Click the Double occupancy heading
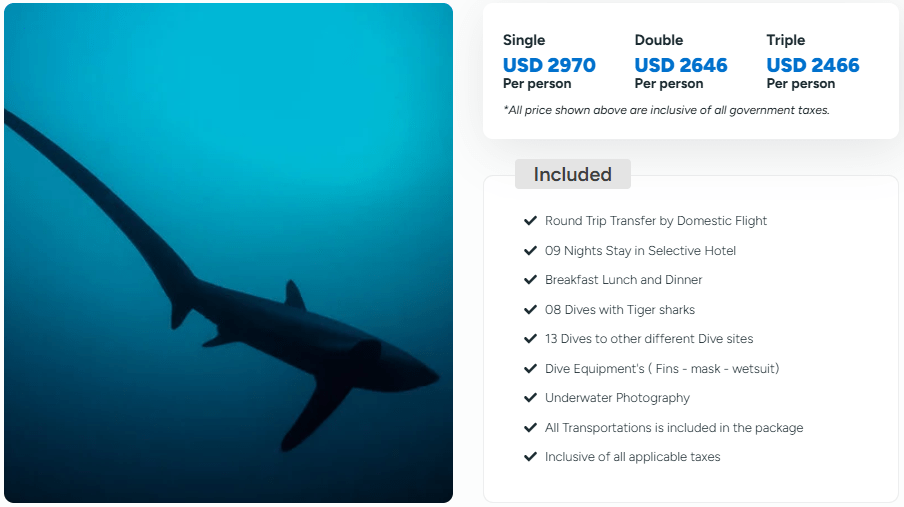The height and width of the screenshot is (507, 904). pyautogui.click(x=659, y=40)
